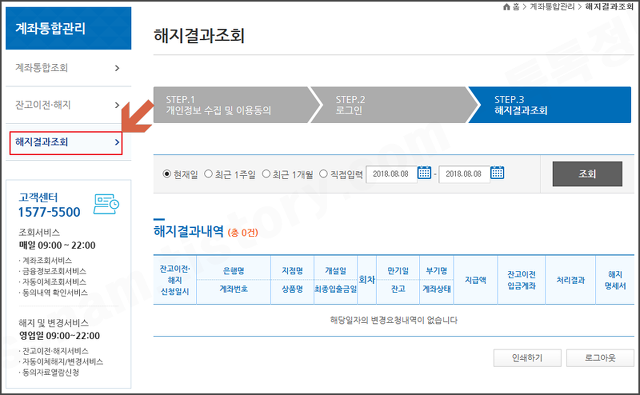Click the 고객센터 heading text

[38, 198]
